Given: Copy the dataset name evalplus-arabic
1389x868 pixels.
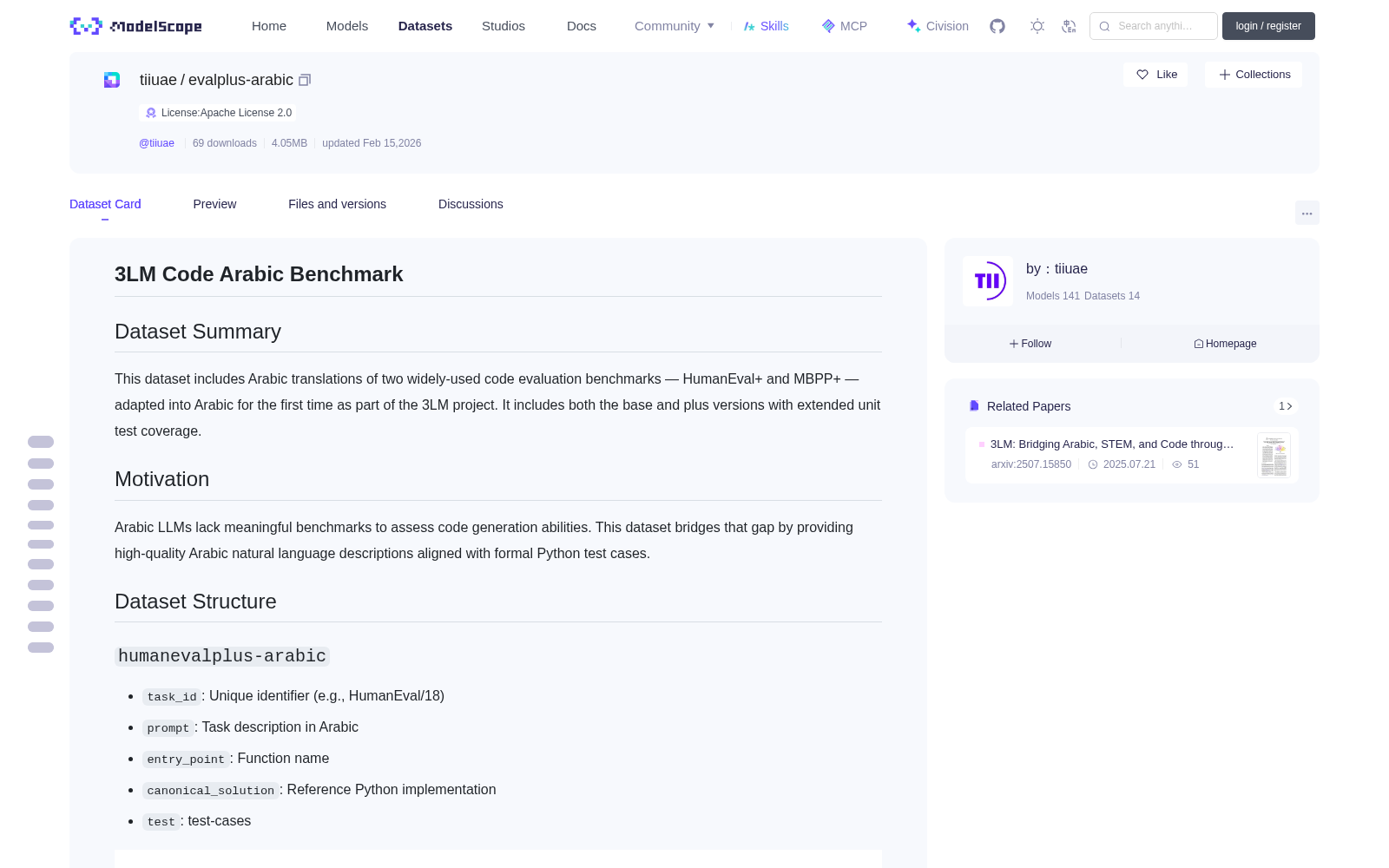Looking at the screenshot, I should click(305, 80).
